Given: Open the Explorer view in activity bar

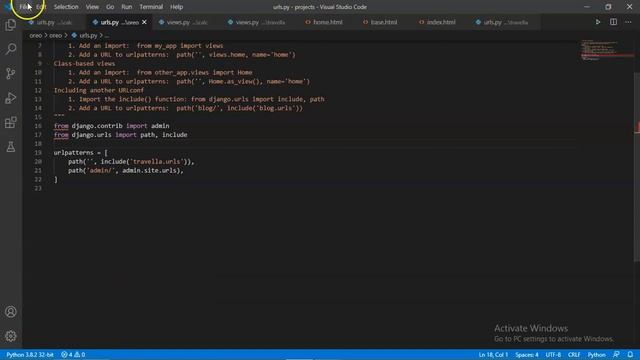Looking at the screenshot, I should click(x=11, y=25).
